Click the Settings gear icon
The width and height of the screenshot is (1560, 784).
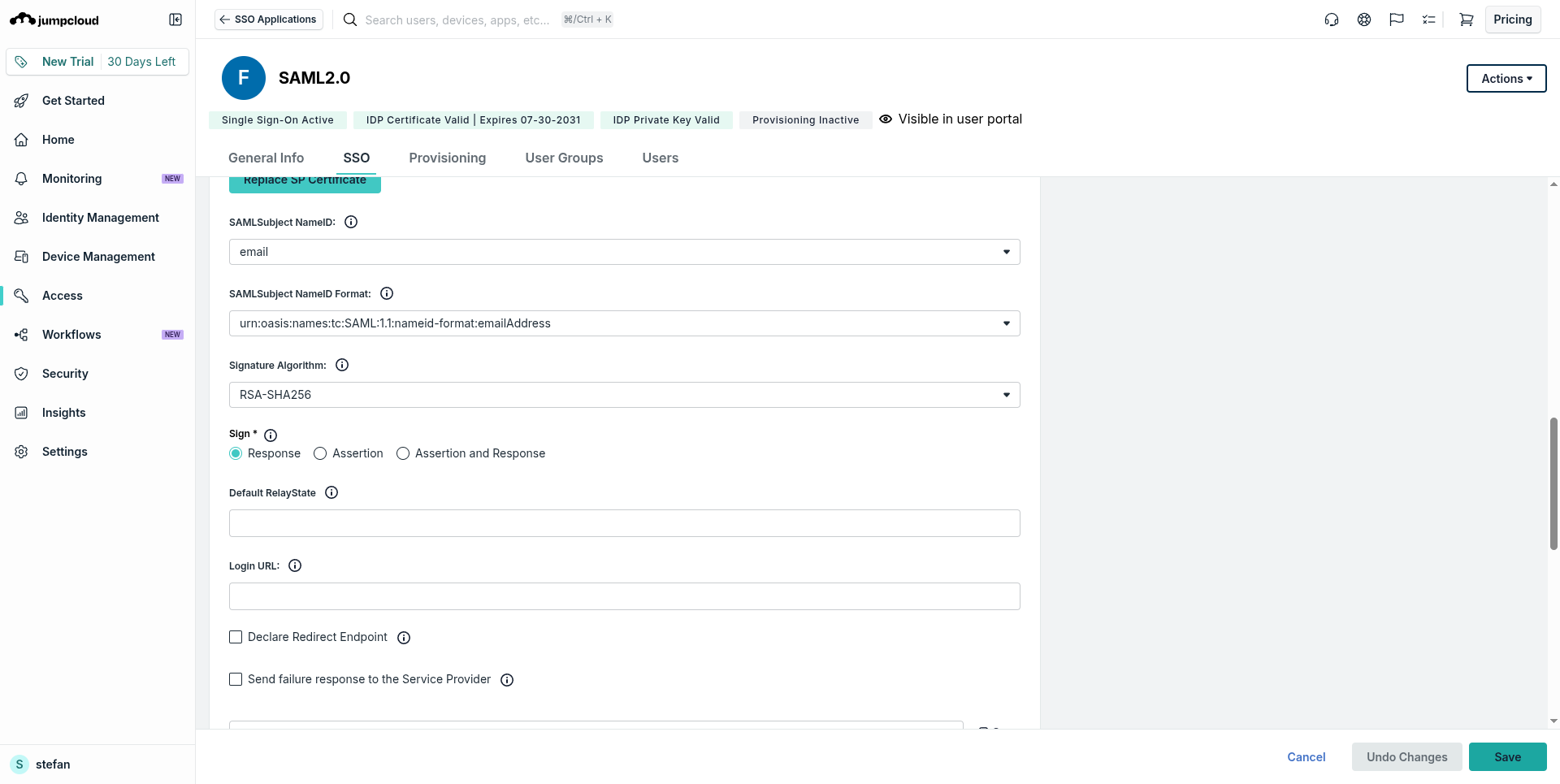coord(21,452)
